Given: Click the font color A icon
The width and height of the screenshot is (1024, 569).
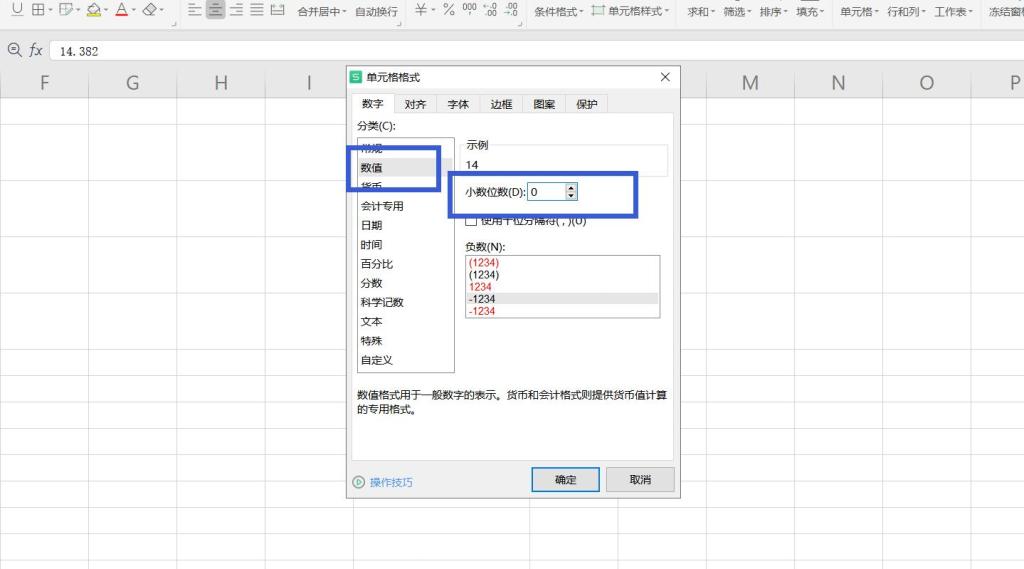Looking at the screenshot, I should (x=121, y=10).
